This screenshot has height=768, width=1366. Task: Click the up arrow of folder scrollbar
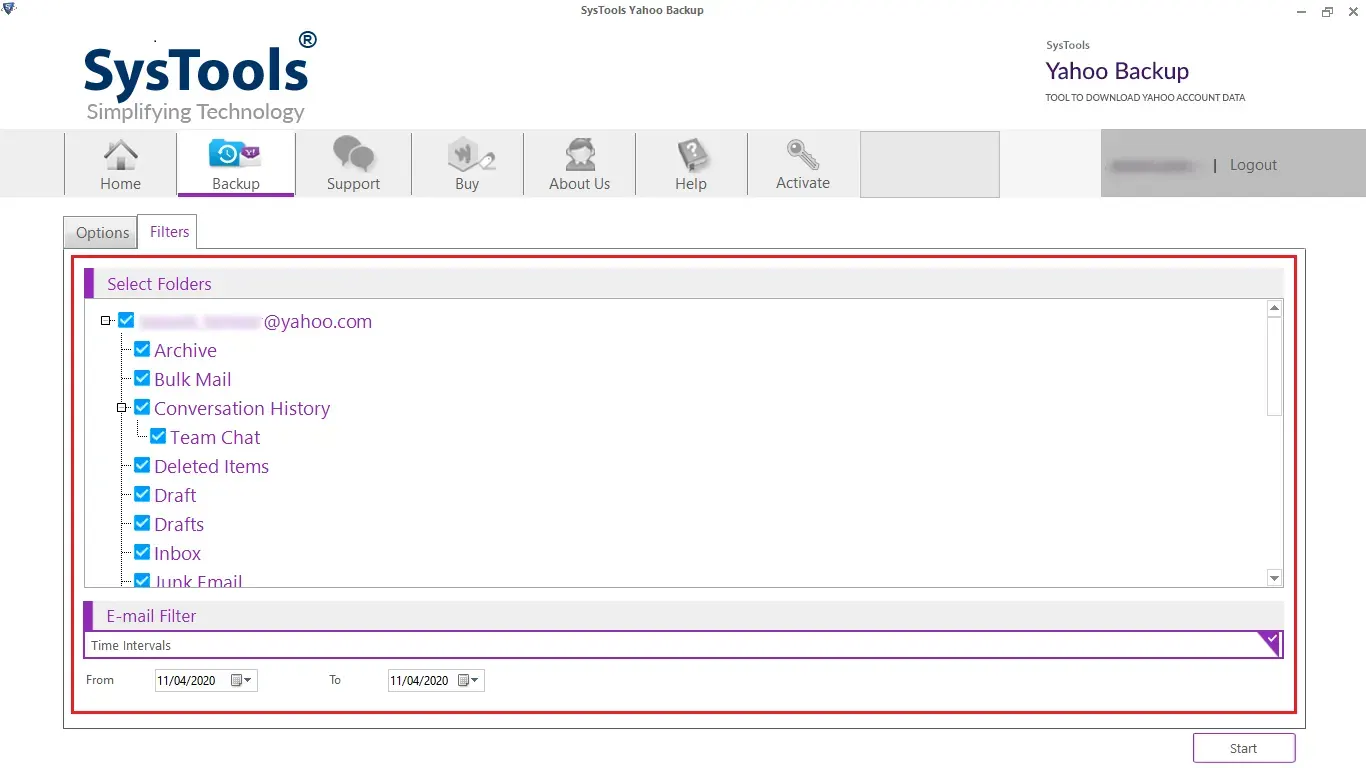(1274, 309)
